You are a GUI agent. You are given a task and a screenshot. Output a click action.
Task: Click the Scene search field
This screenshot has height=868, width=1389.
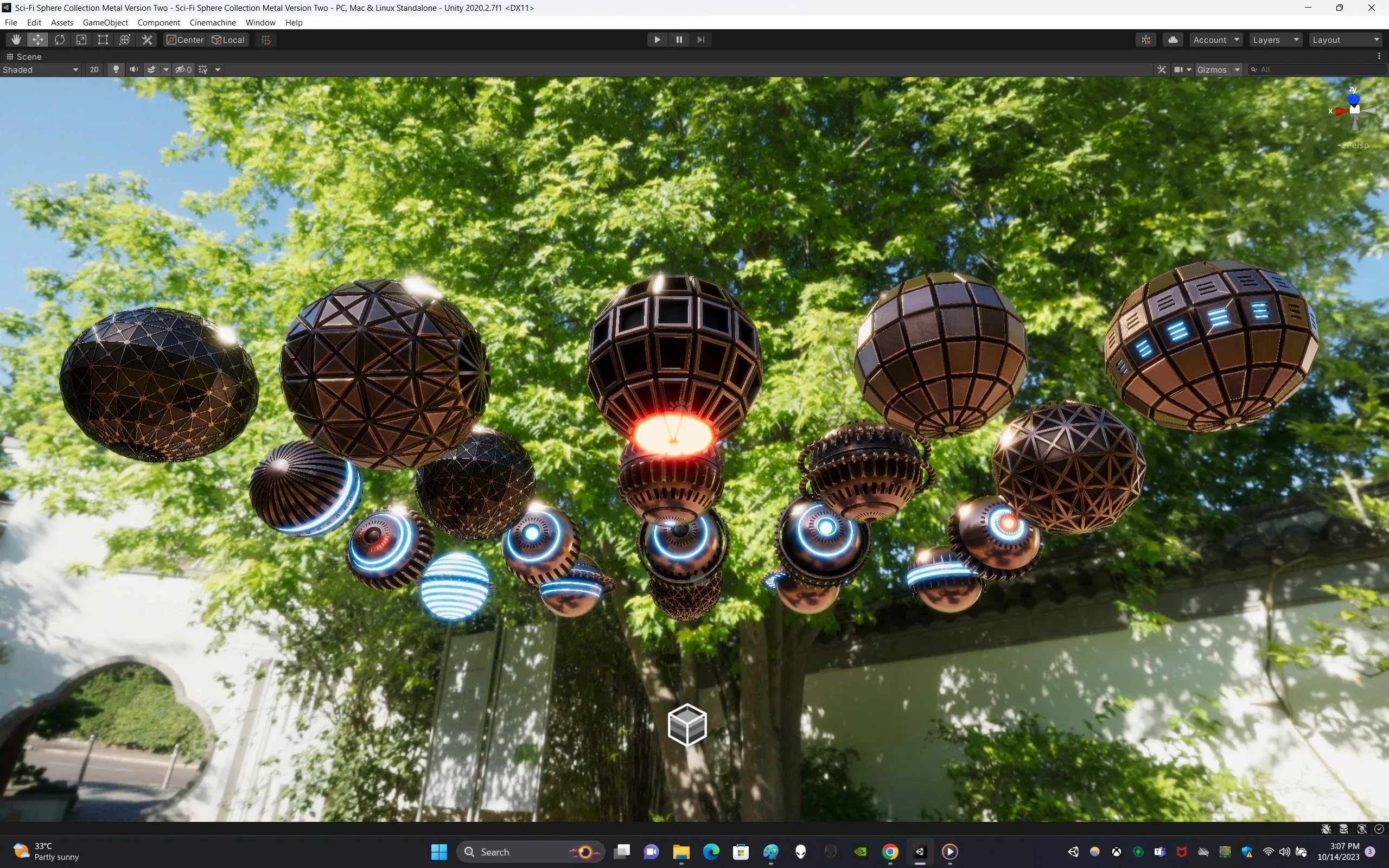1317,69
